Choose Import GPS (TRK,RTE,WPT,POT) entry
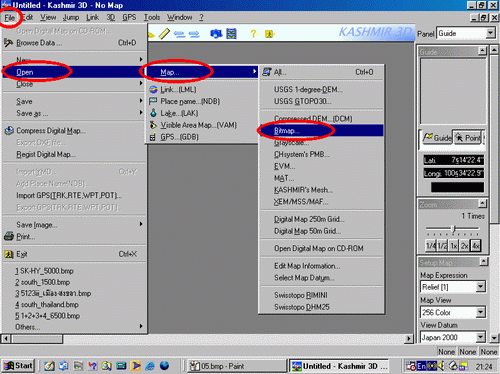The image size is (500, 374). coord(74,195)
